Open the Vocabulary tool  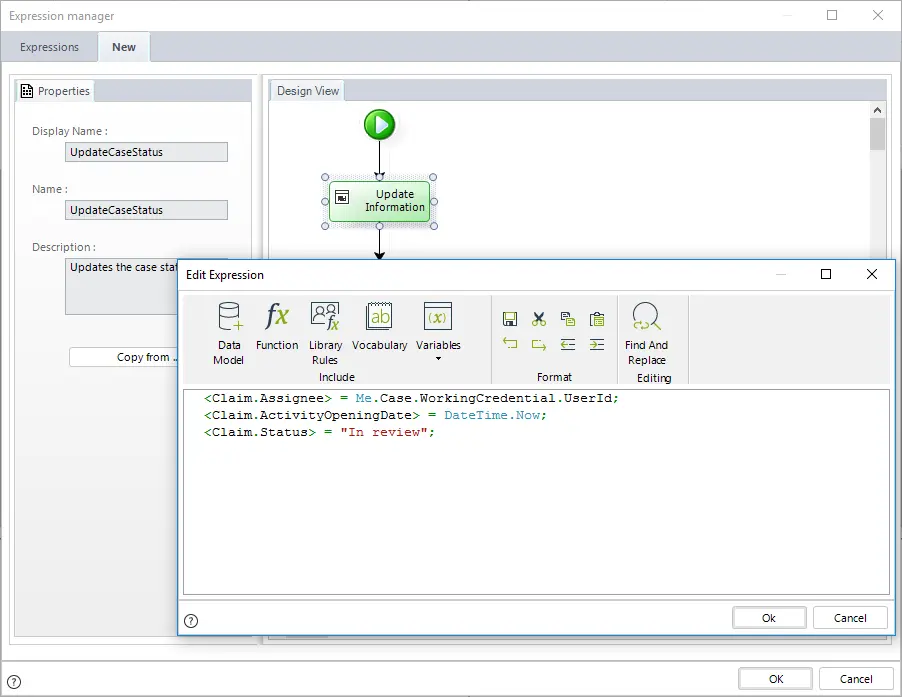pos(379,326)
